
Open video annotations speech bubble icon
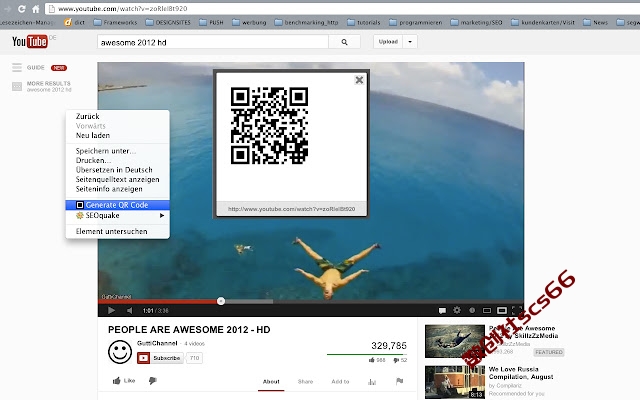point(442,311)
